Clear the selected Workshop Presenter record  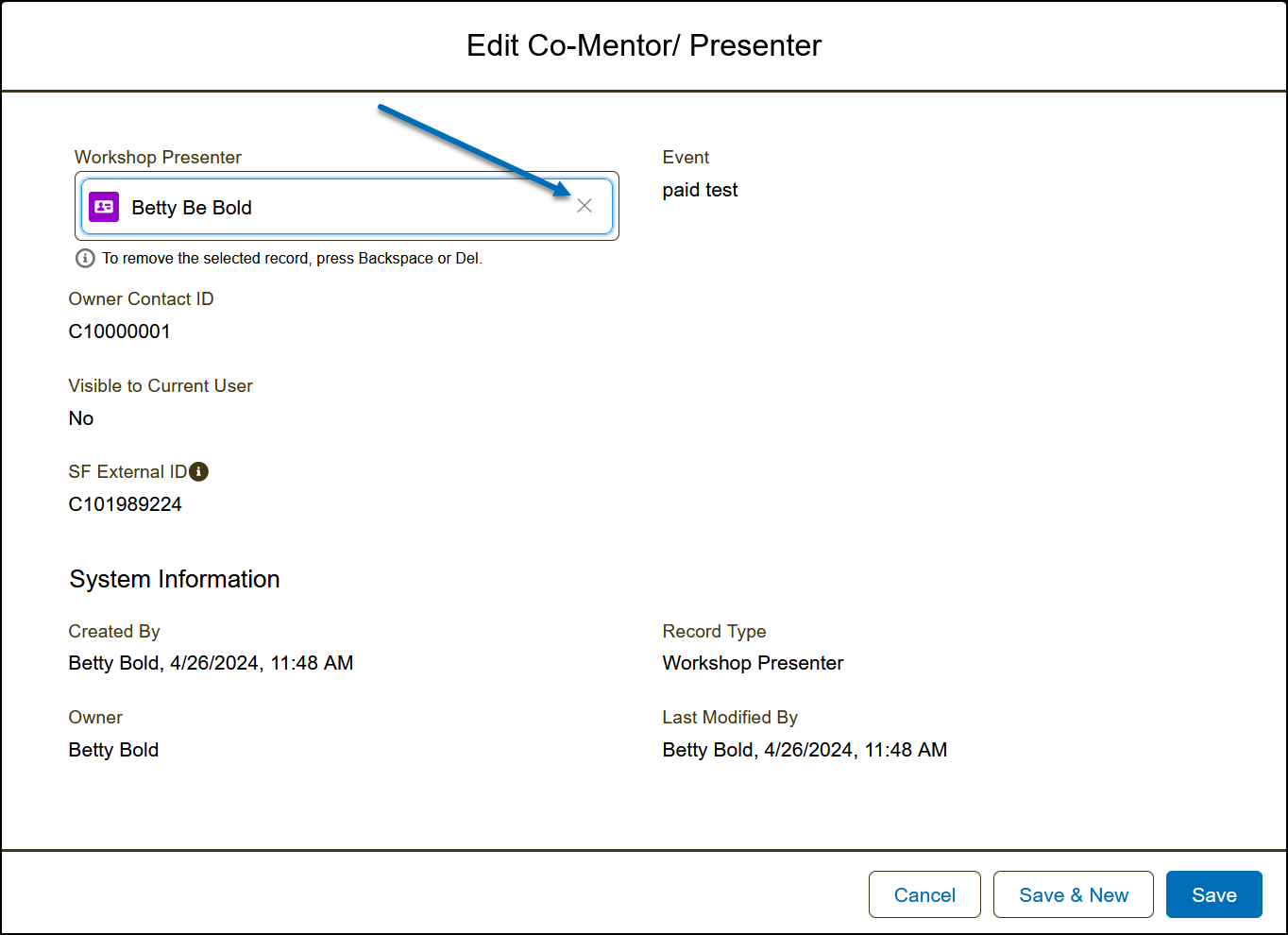pos(585,206)
